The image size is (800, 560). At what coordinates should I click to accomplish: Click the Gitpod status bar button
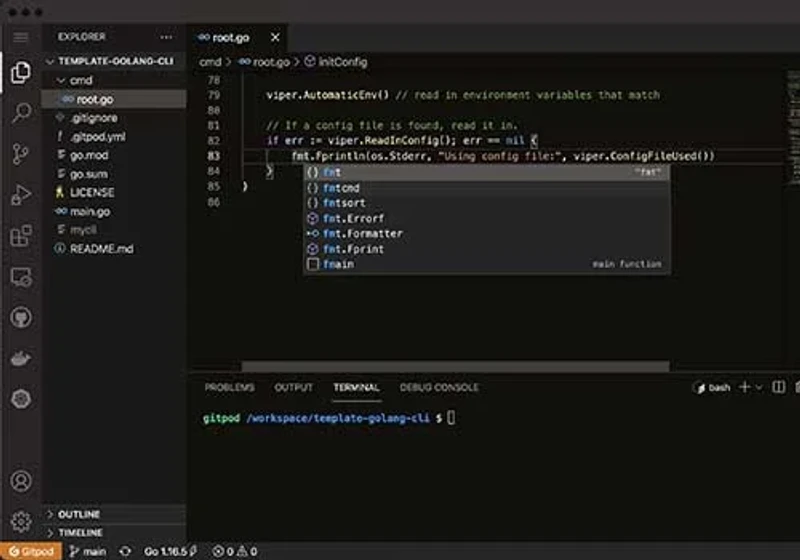pyautogui.click(x=31, y=551)
